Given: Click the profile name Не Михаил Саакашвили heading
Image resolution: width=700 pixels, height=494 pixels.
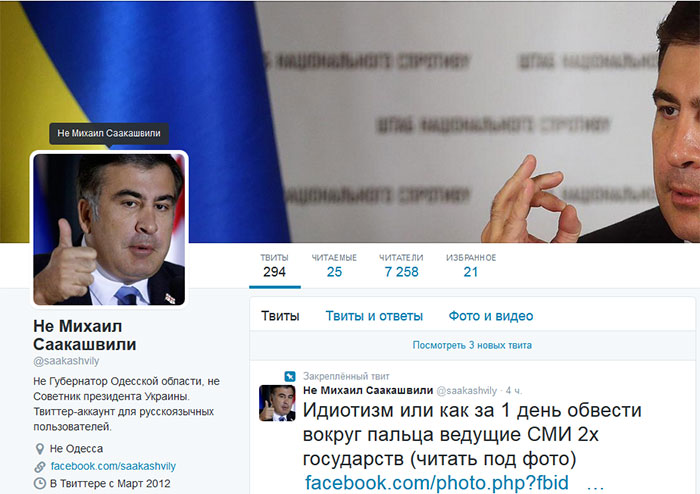Looking at the screenshot, I should (x=85, y=335).
